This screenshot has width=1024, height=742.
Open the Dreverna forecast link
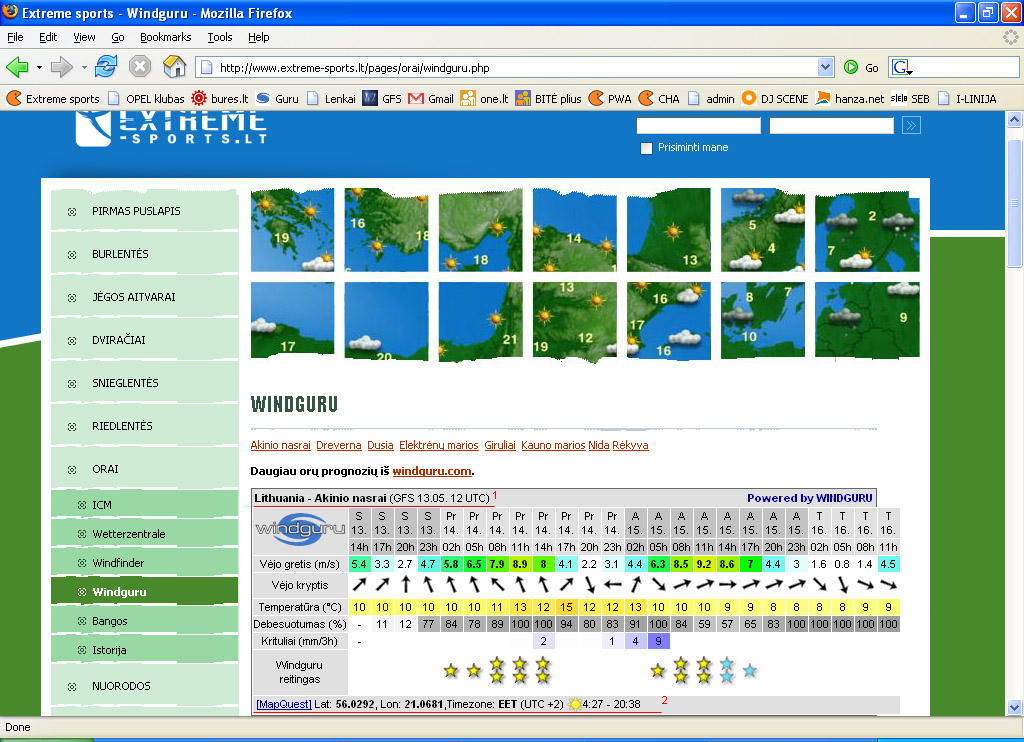point(339,445)
